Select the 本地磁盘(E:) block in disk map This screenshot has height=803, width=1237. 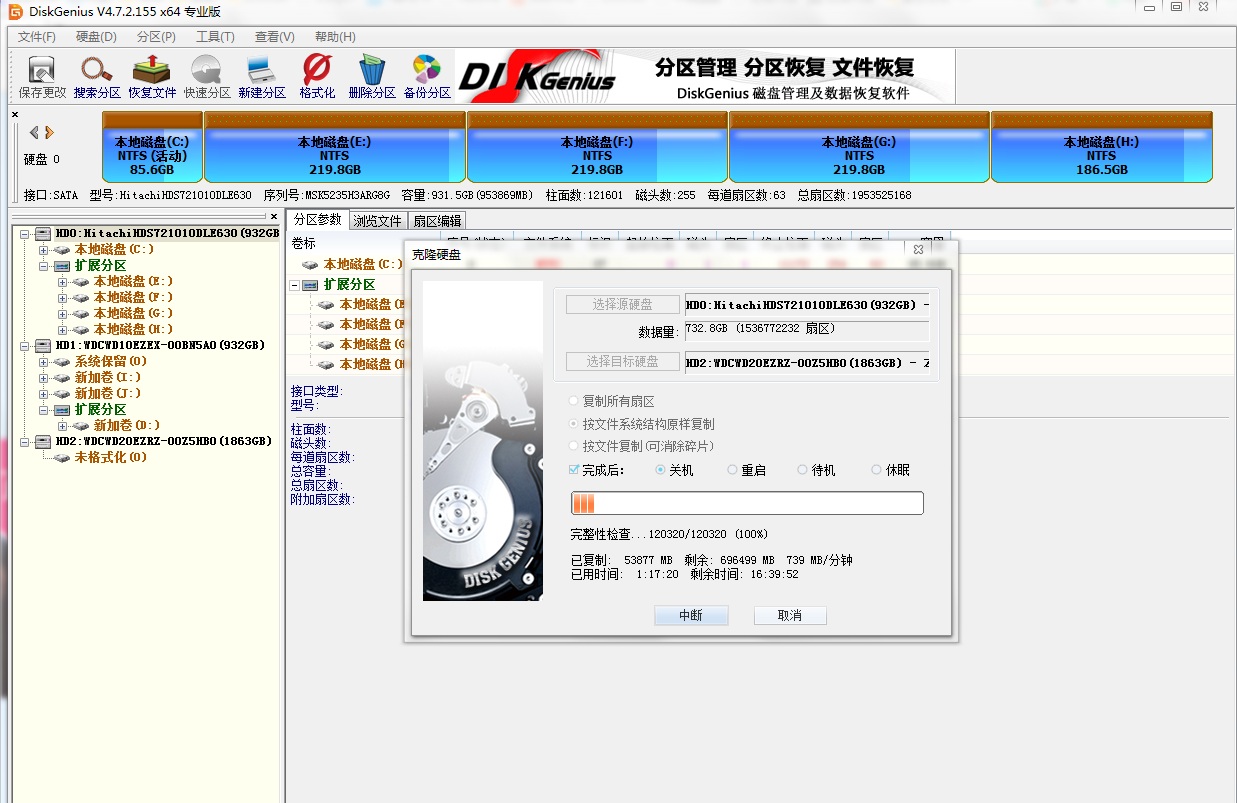[x=335, y=146]
